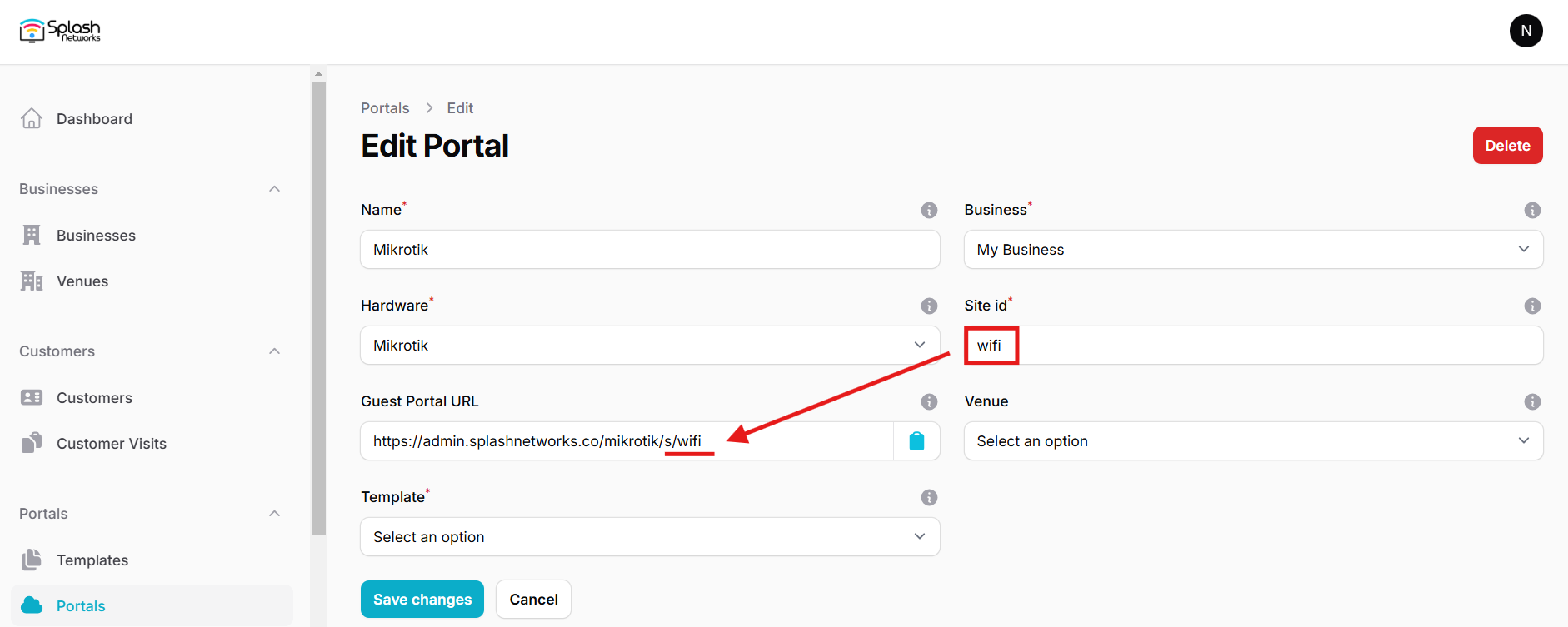Viewport: 1568px width, 627px height.
Task: Open the Business dropdown showing My Business
Action: coord(1253,249)
